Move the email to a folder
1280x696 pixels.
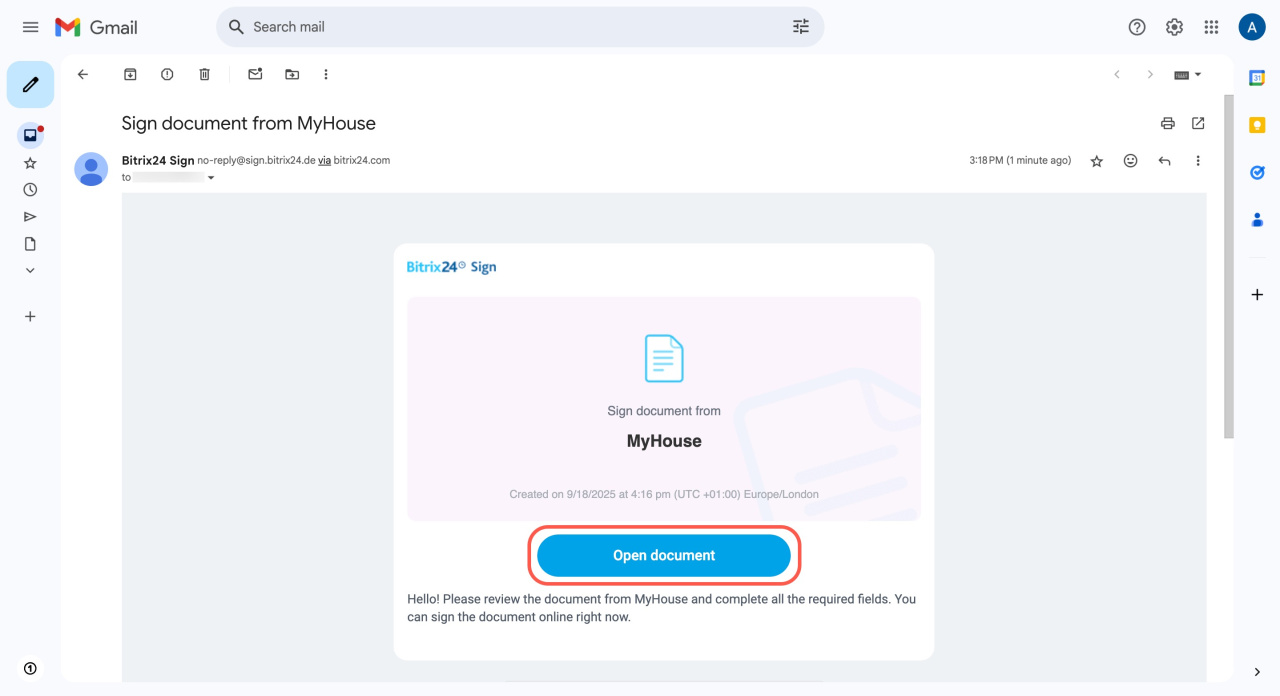292,74
